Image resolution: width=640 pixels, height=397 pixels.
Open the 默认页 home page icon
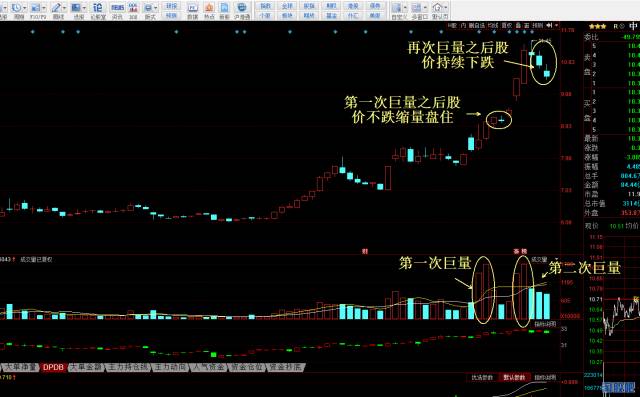tap(437, 8)
